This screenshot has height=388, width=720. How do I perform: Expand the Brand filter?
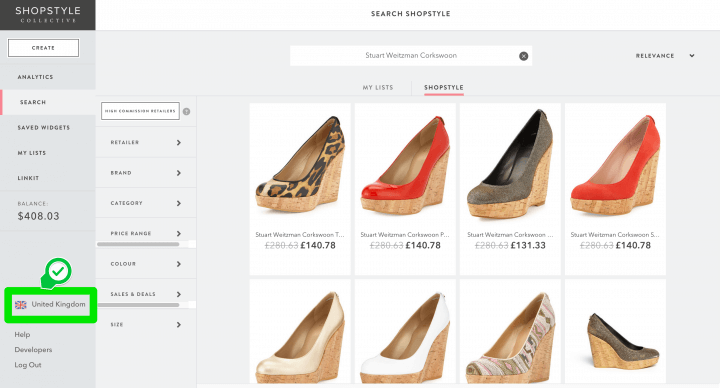[146, 173]
